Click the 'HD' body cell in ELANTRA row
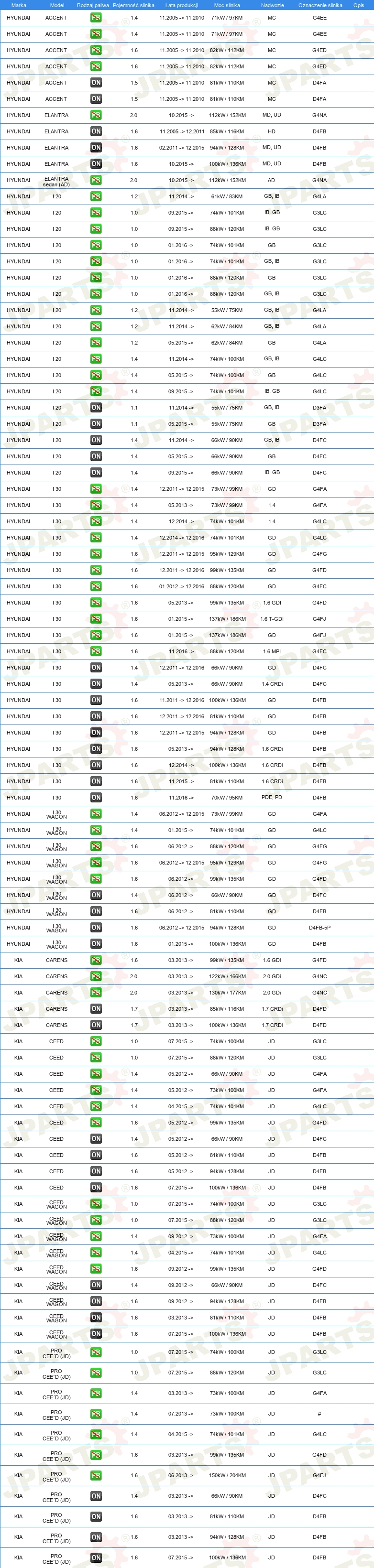Viewport: 374px width, 1568px height. tap(272, 131)
